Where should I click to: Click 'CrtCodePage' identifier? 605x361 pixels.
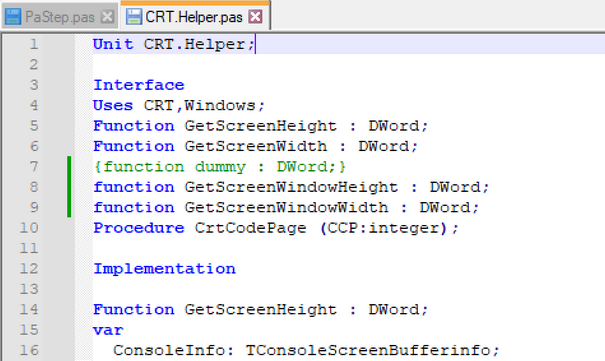[250, 228]
